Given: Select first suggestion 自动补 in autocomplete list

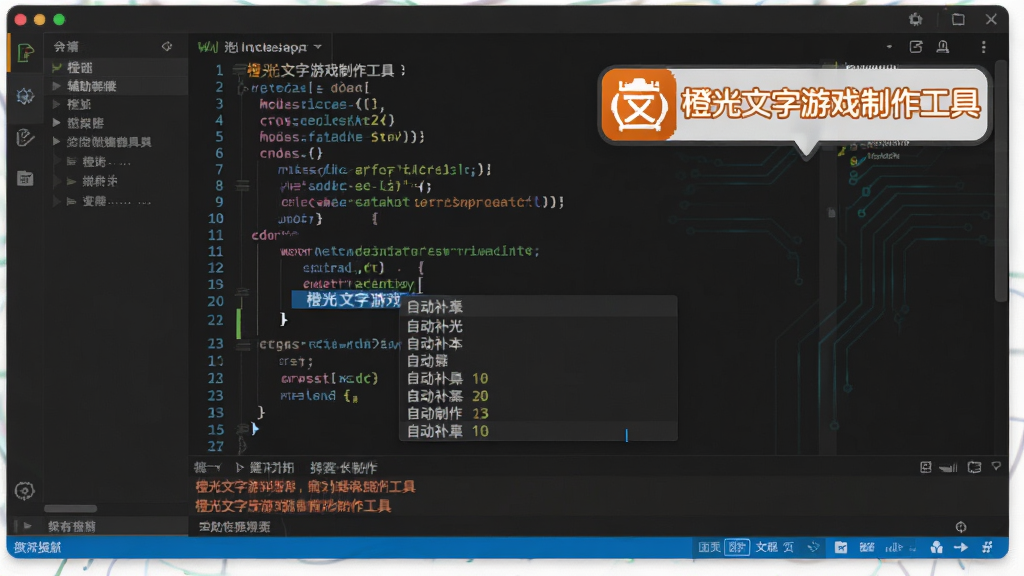Looking at the screenshot, I should (x=538, y=307).
